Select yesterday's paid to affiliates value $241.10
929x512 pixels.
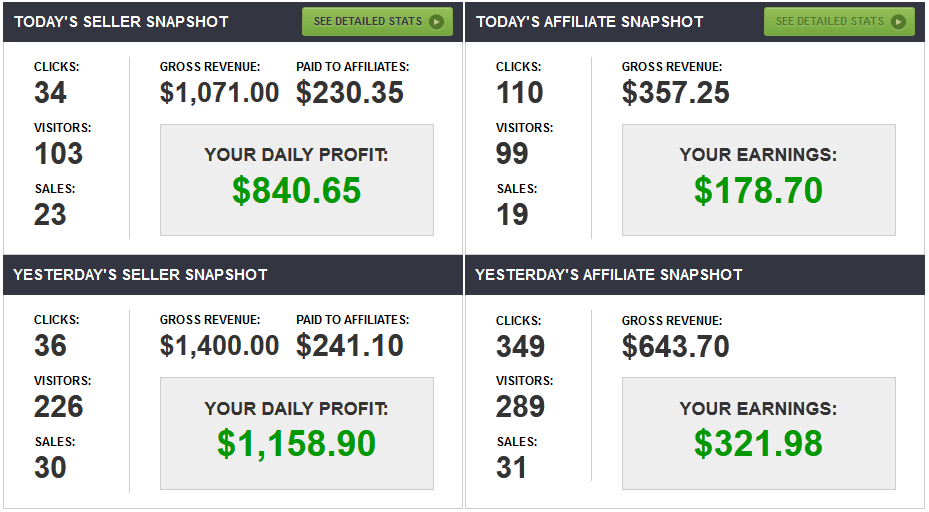click(350, 346)
